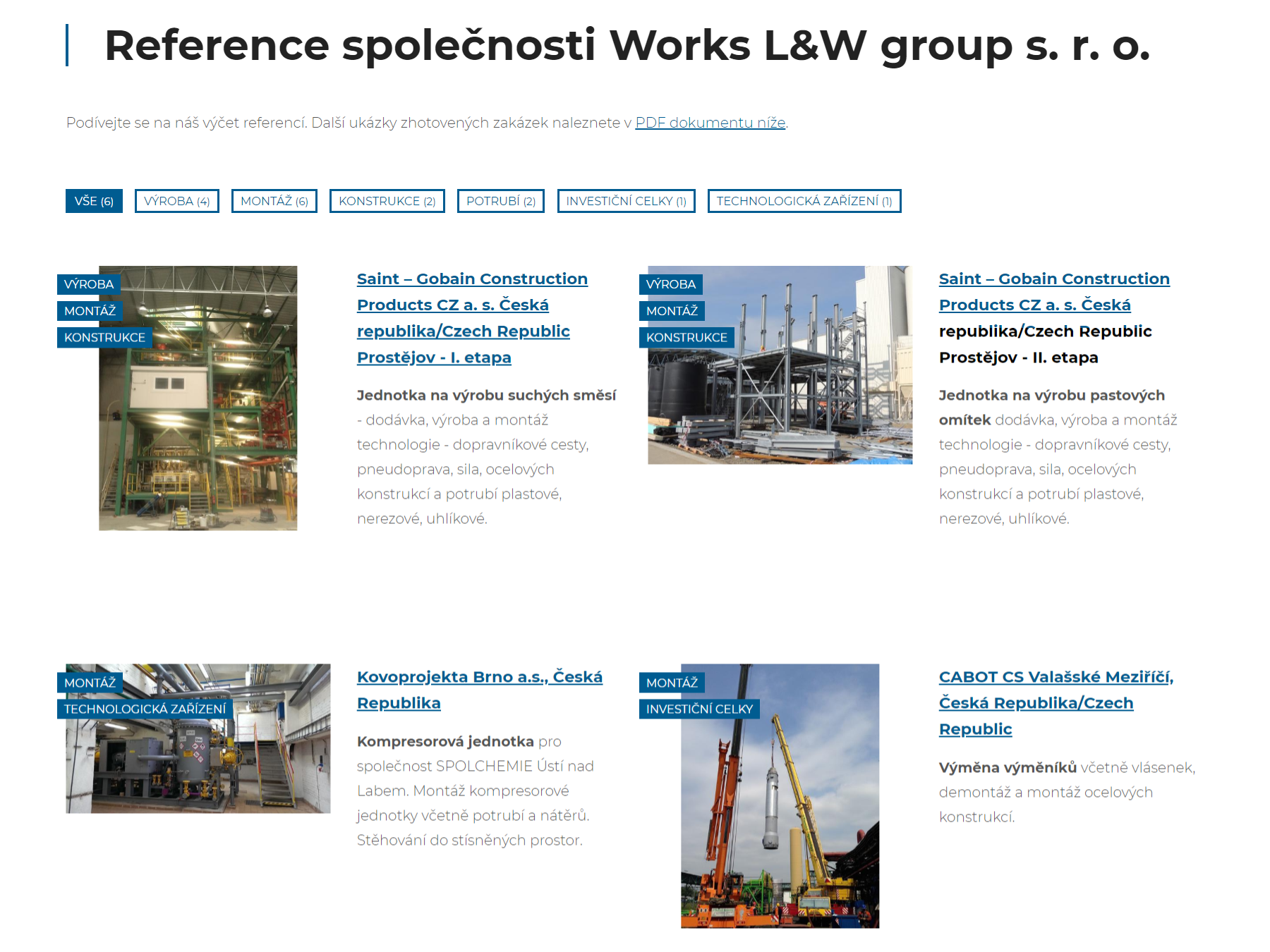Open Saint-Gobain Prostějov I. etapa link
Image resolution: width=1270 pixels, height=952 pixels.
click(x=471, y=318)
